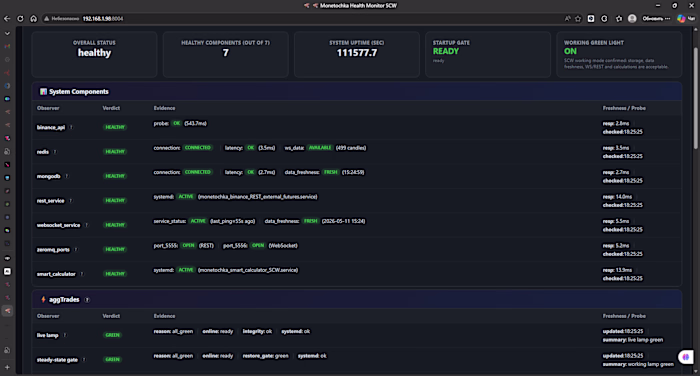
Task: Open the browser profile avatar
Action: point(632,19)
